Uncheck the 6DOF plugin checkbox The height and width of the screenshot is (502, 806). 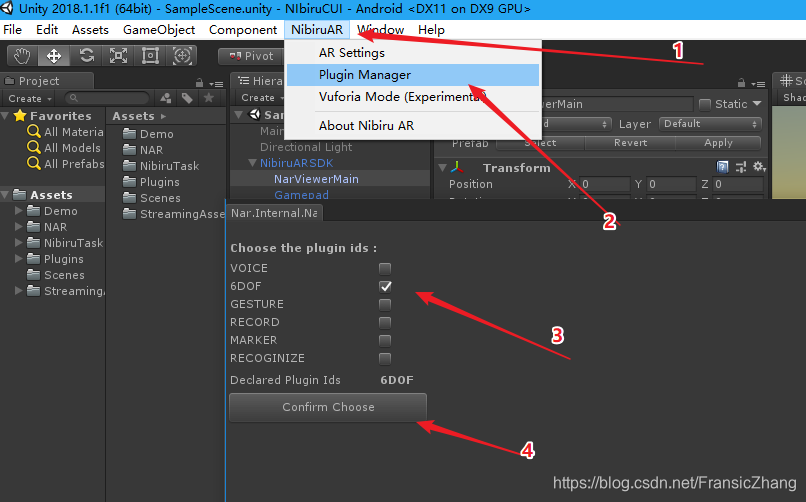click(384, 286)
